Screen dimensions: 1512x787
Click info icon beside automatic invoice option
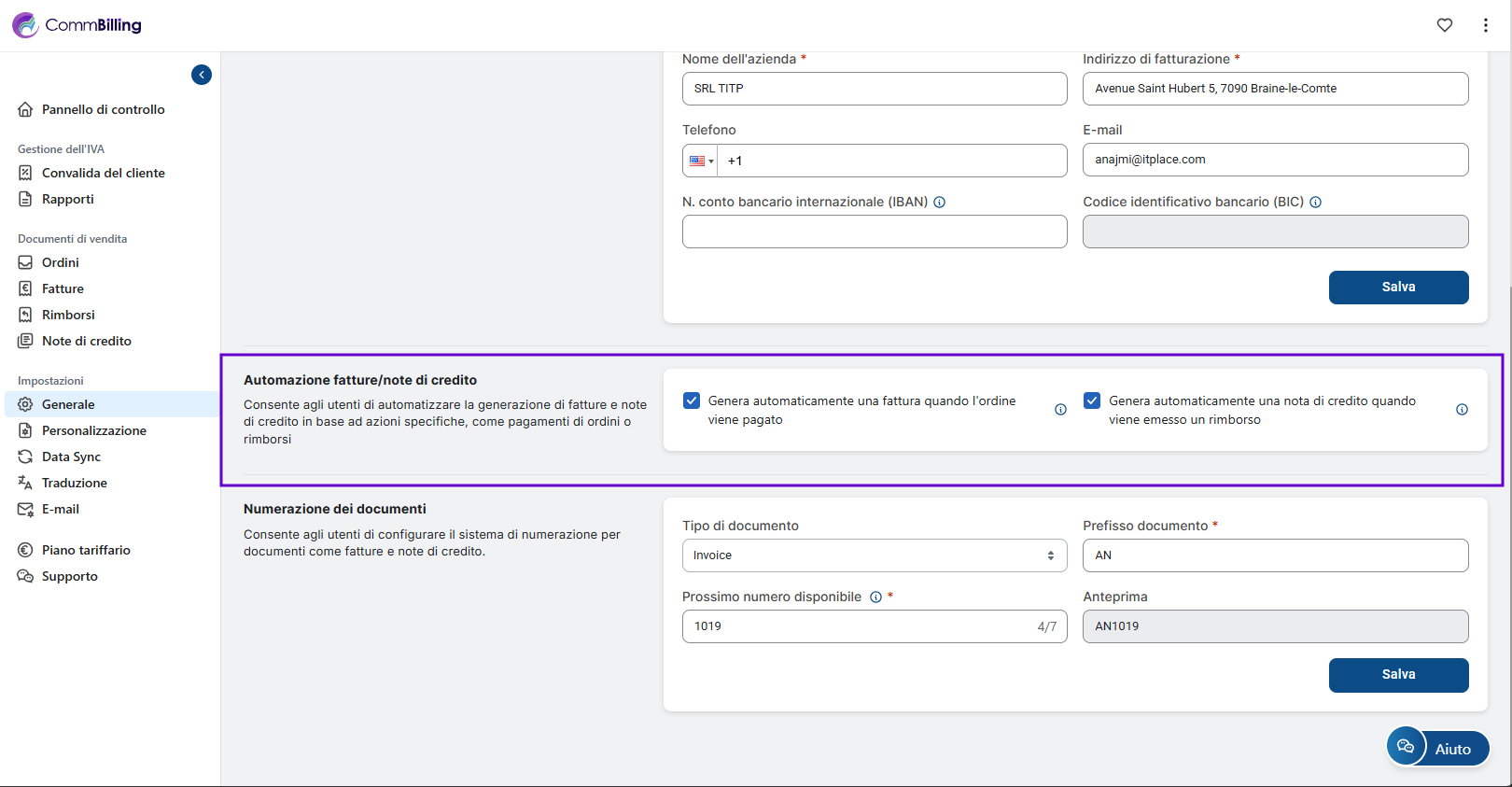(x=1060, y=410)
